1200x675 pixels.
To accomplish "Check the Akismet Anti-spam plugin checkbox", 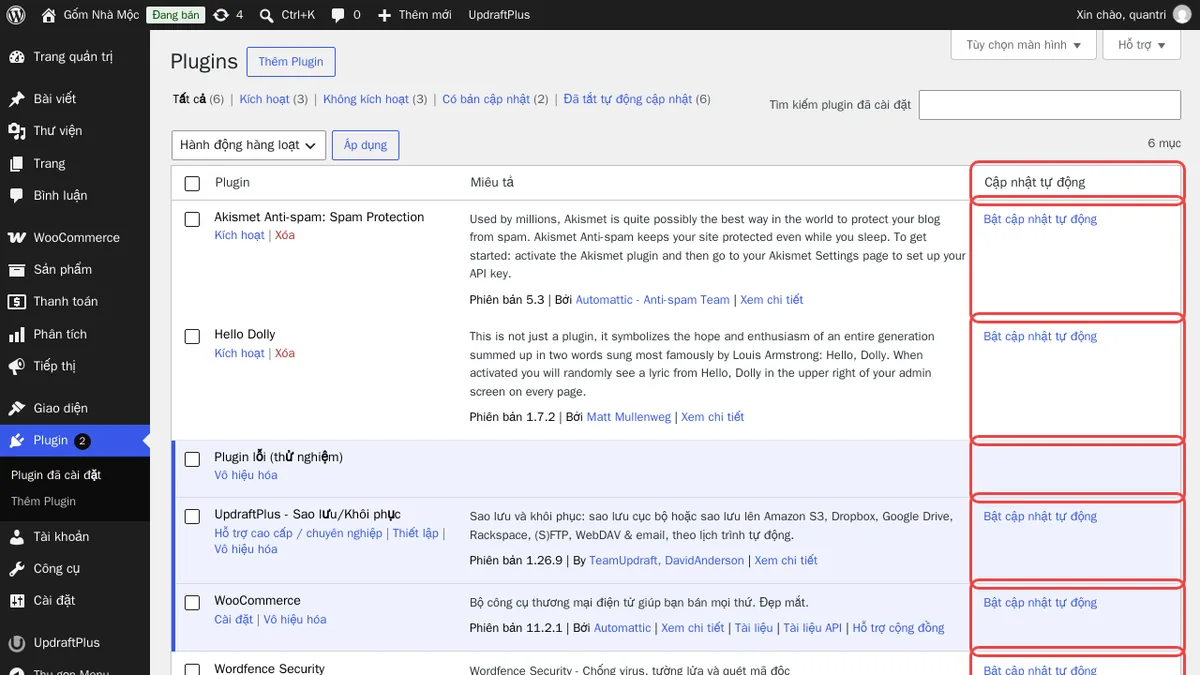I will coord(192,219).
